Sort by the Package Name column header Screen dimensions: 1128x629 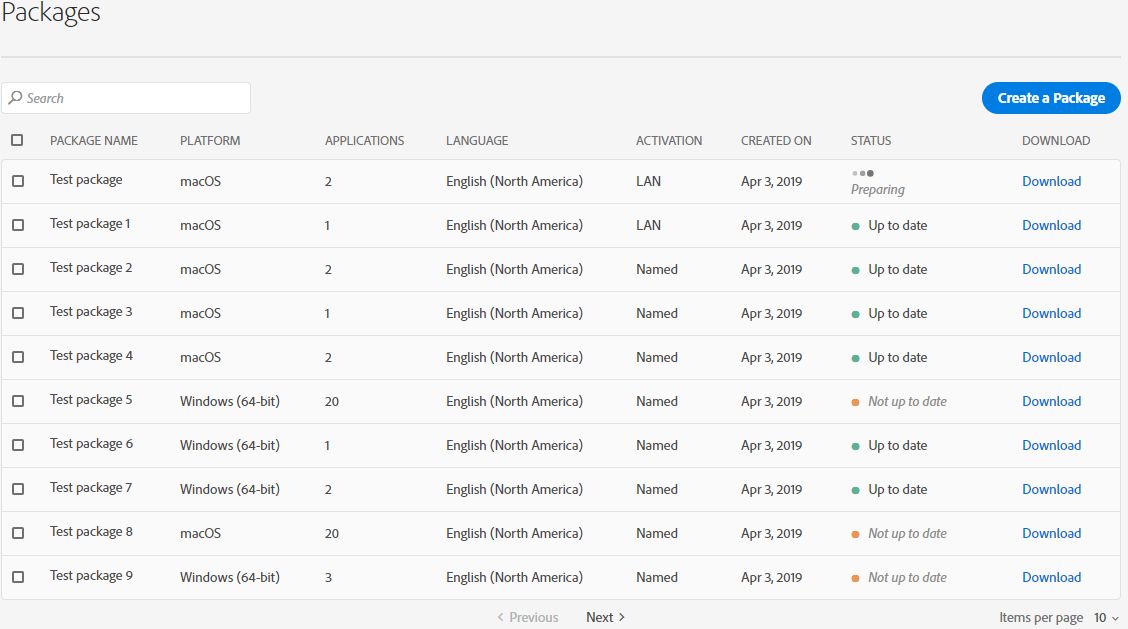click(94, 141)
